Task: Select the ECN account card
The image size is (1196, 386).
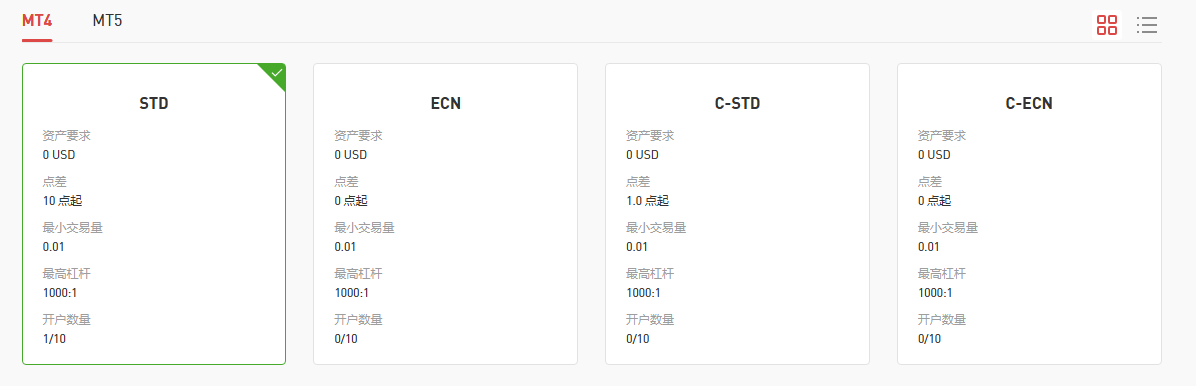Action: (x=445, y=214)
